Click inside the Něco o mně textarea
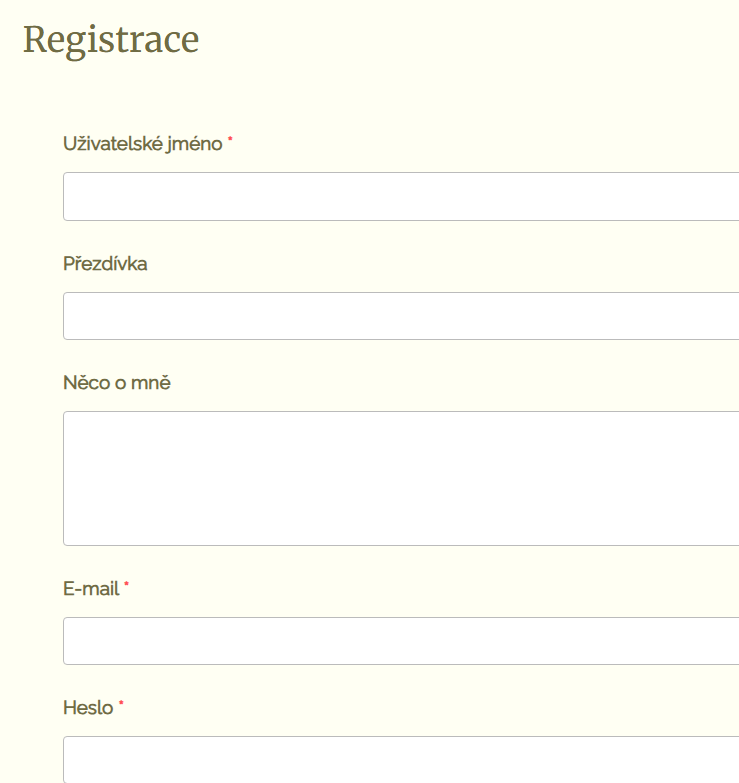Screen dimensions: 739x783 coord(400,478)
